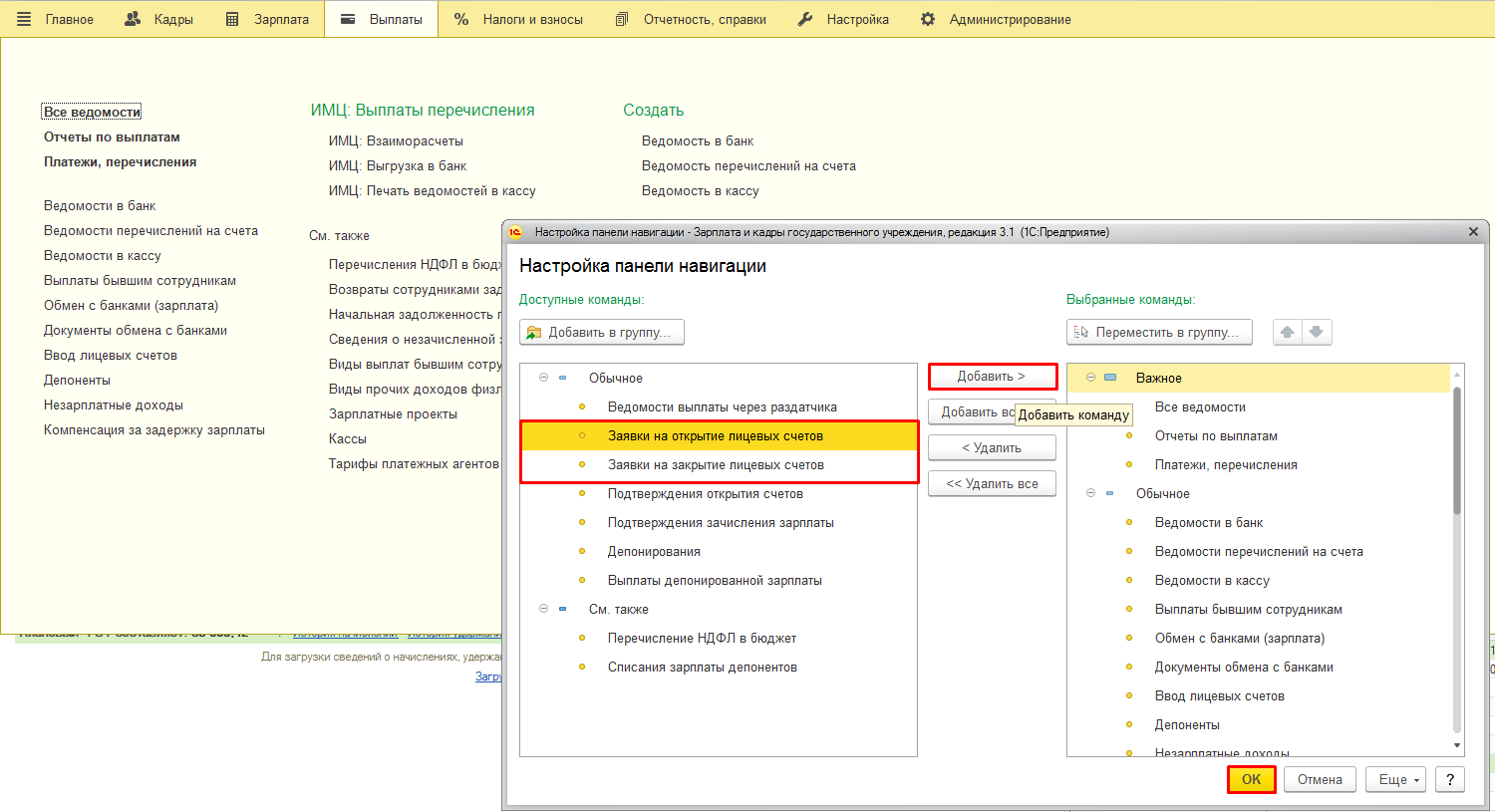Click the hamburger icon beside Главное
1495x812 pixels.
(x=24, y=19)
